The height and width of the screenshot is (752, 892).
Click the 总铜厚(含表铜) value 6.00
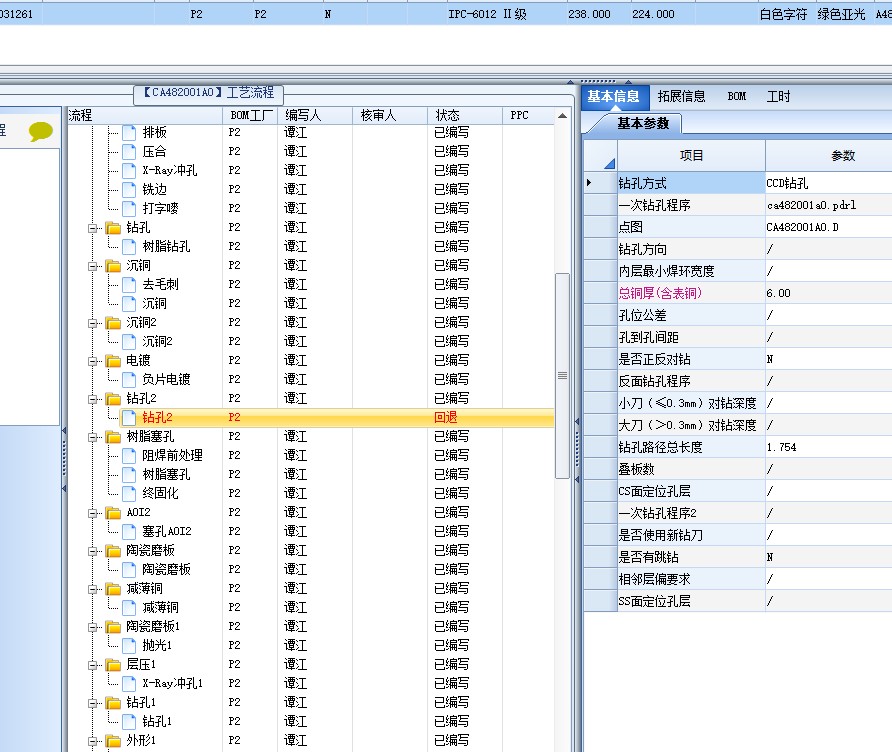click(828, 294)
